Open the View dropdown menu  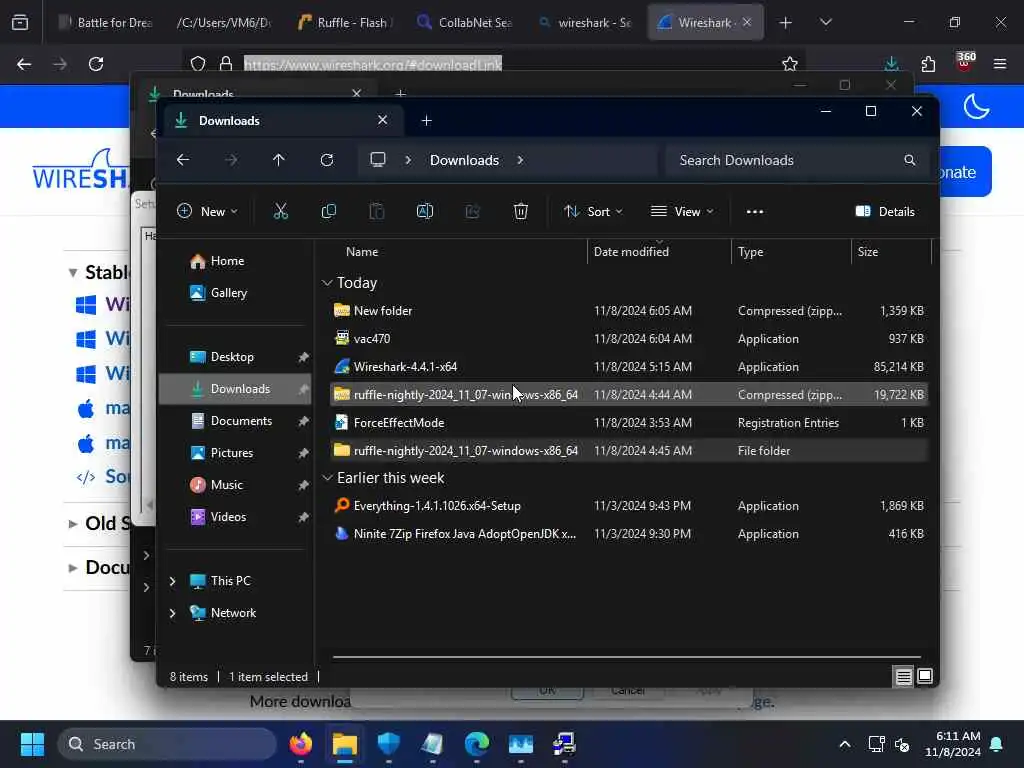tap(682, 211)
